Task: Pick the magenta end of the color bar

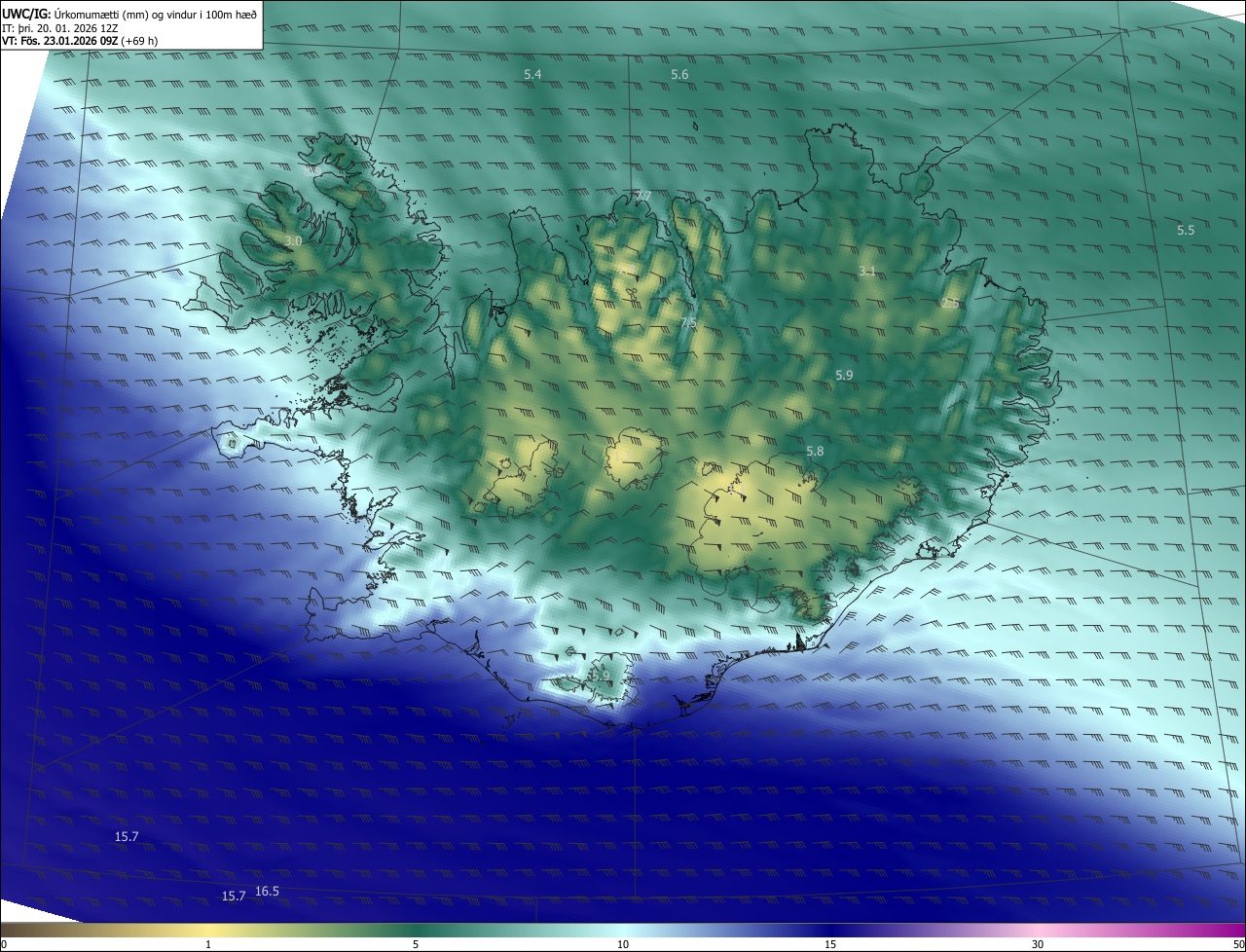Action: click(x=1234, y=930)
